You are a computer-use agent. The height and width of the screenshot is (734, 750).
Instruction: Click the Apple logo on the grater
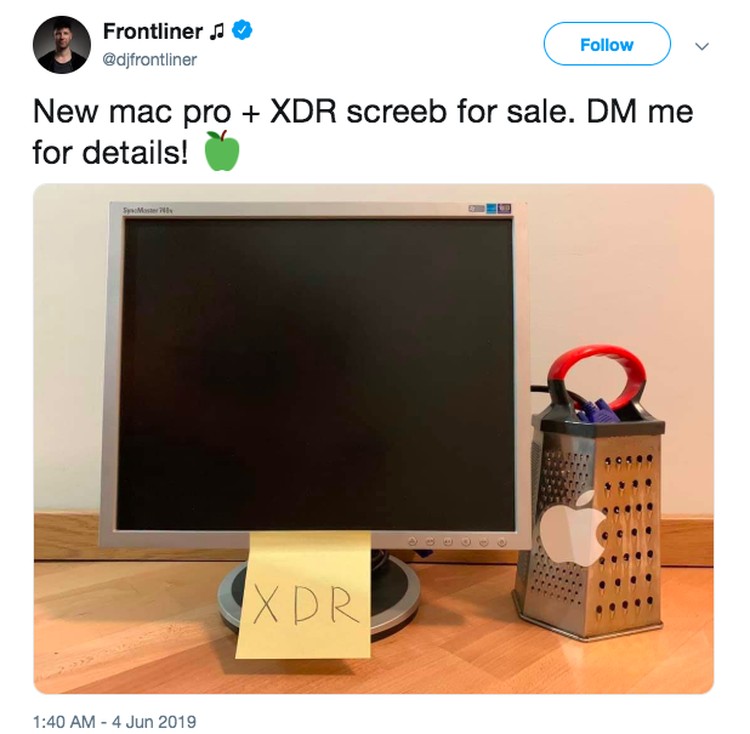pyautogui.click(x=571, y=527)
